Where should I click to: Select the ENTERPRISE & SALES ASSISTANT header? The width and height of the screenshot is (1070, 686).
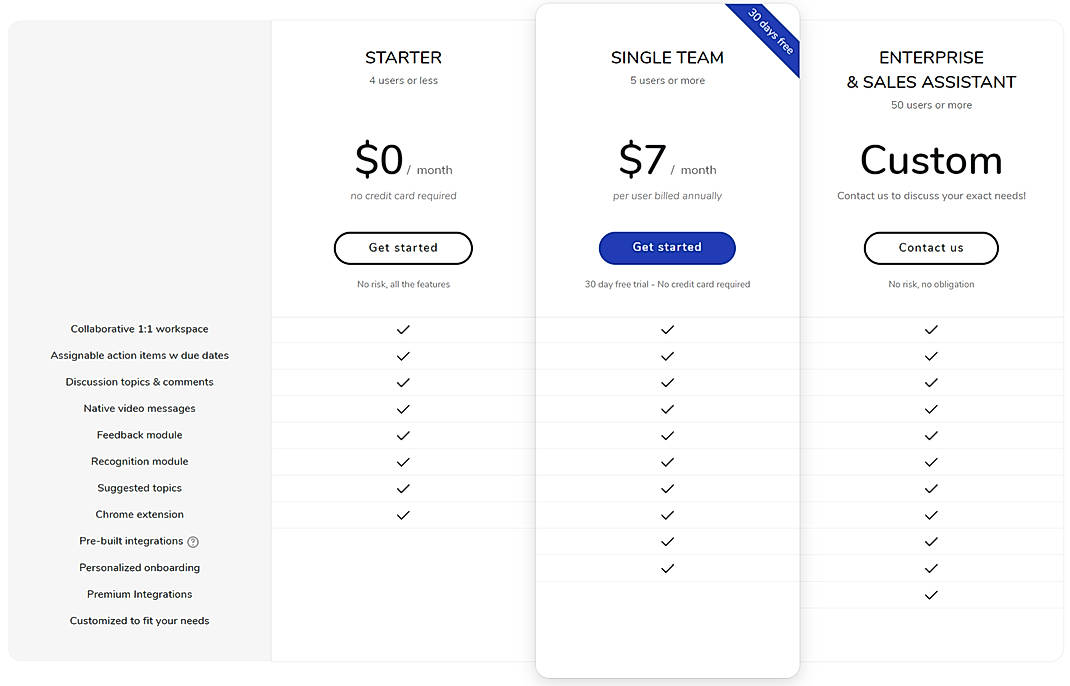[x=931, y=68]
